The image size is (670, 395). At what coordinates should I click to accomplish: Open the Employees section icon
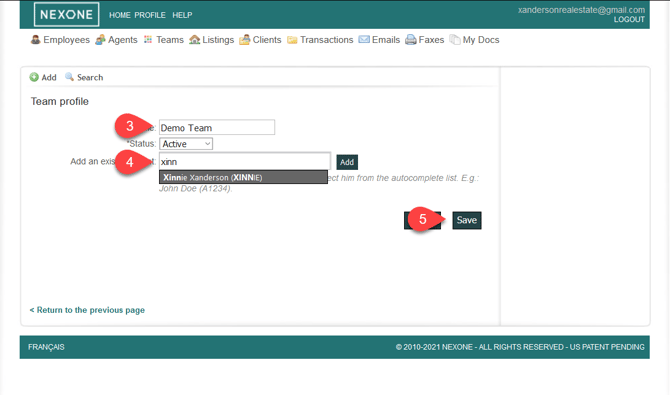35,40
